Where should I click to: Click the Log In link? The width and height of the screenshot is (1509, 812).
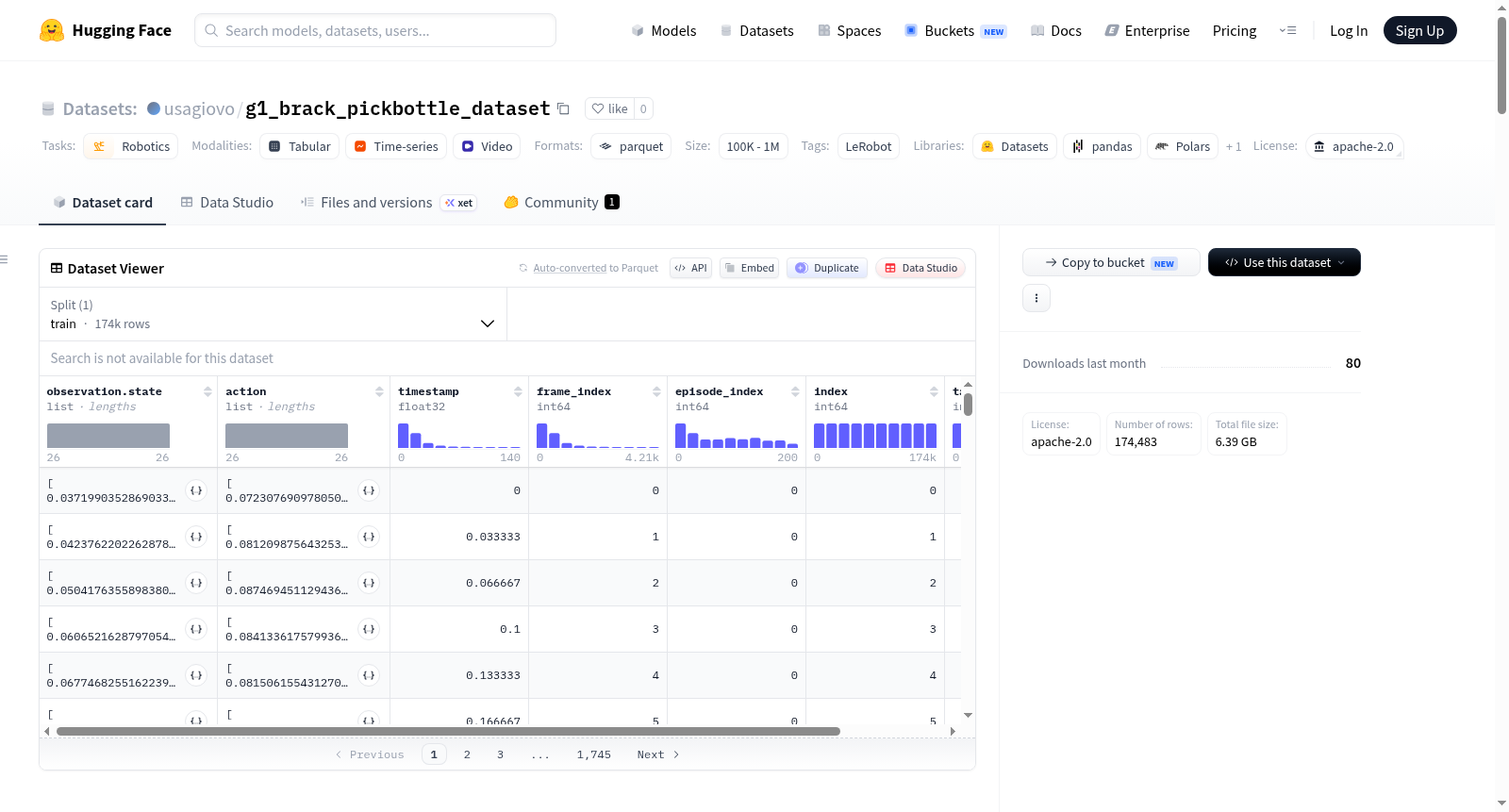1349,30
